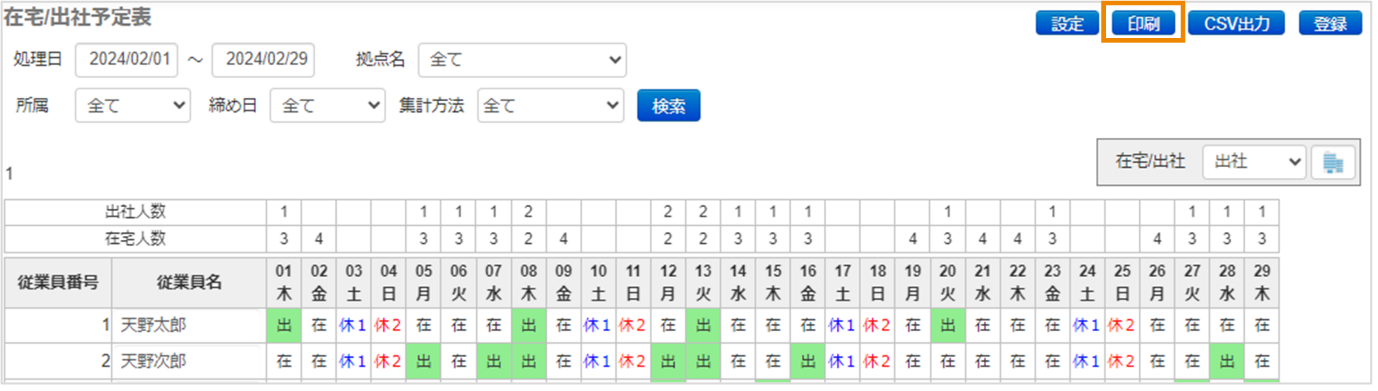The width and height of the screenshot is (1378, 391).
Task: Click the 29 木 date column header
Action: (1262, 283)
